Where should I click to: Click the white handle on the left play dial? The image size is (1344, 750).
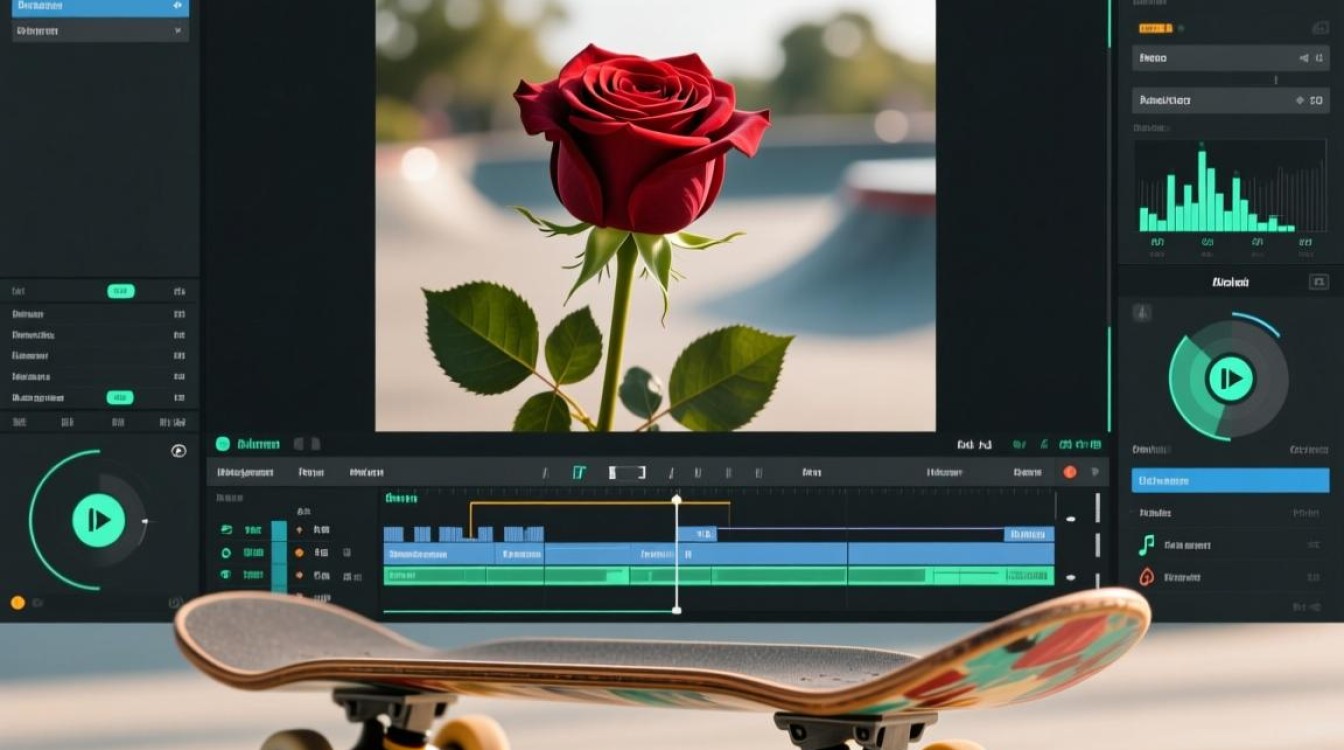point(146,521)
